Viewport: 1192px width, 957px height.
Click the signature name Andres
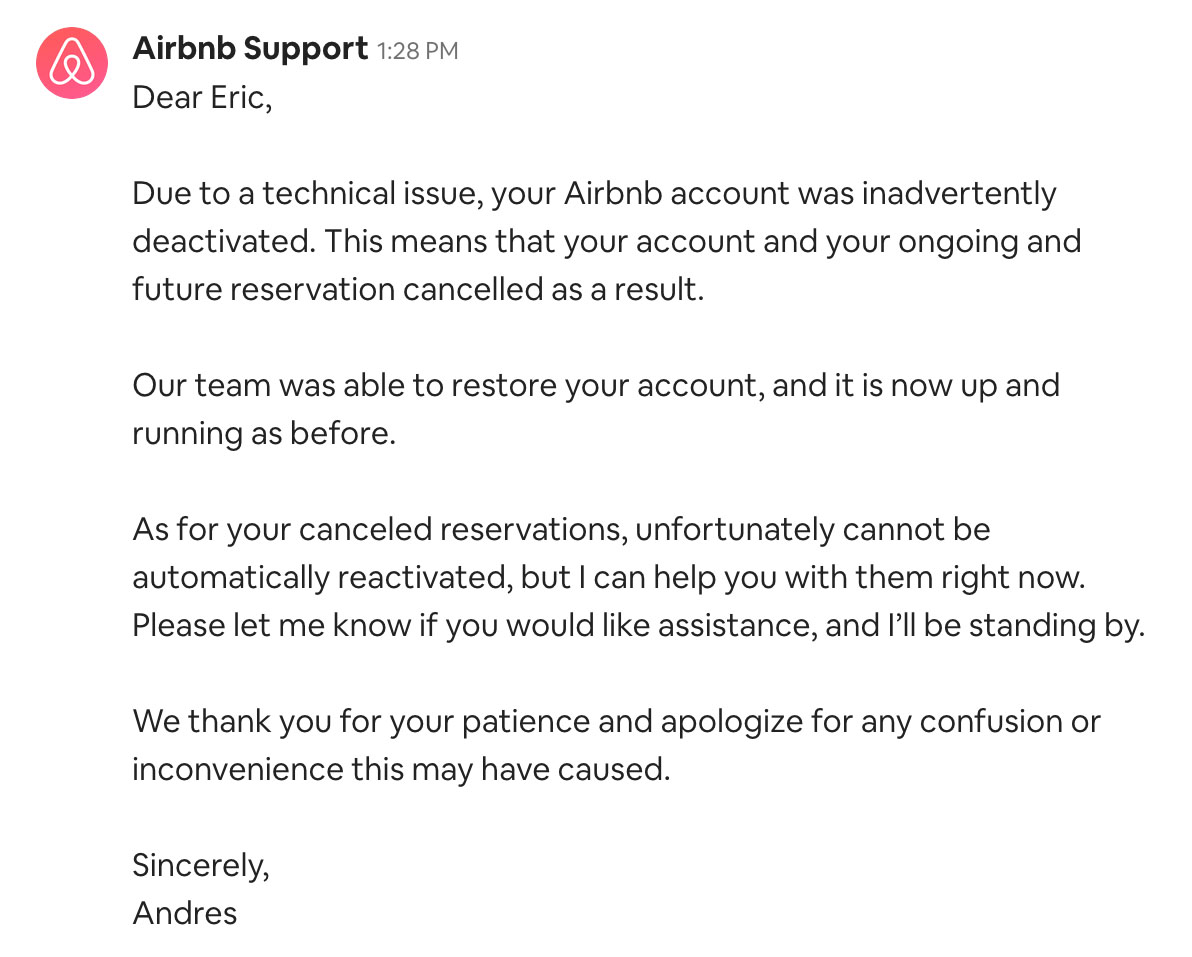coord(185,914)
